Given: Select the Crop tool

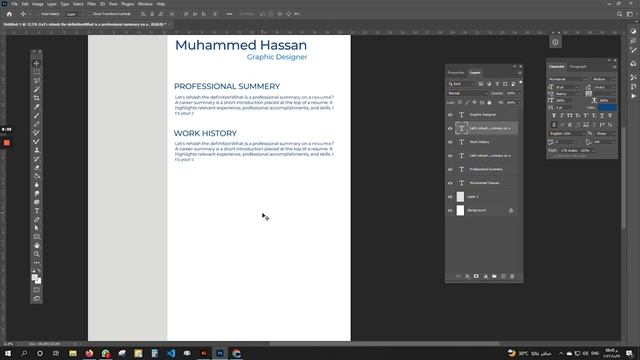Looking at the screenshot, I should [x=37, y=98].
